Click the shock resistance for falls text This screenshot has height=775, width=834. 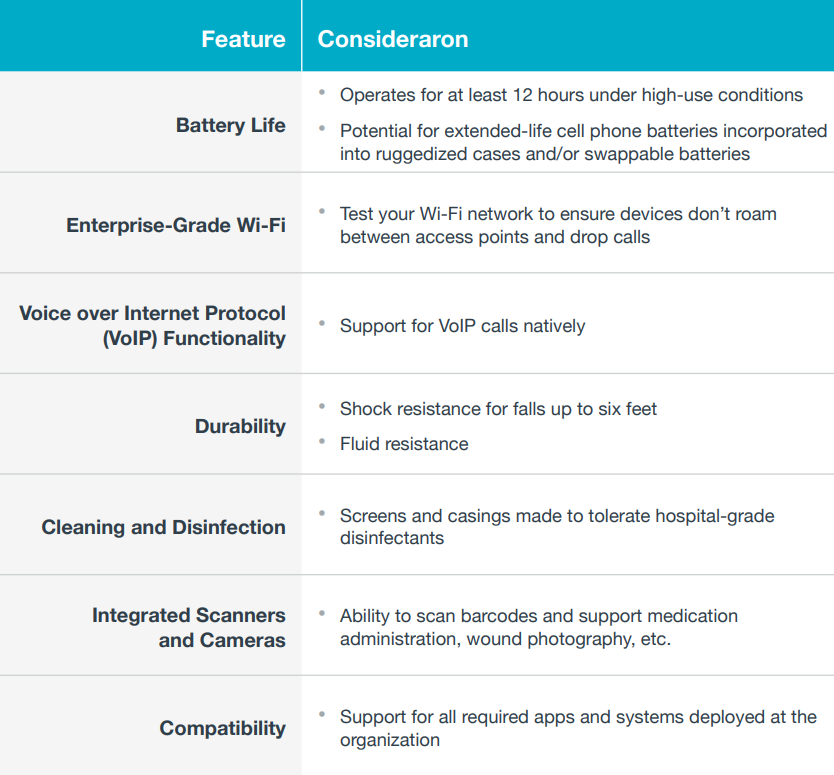498,408
